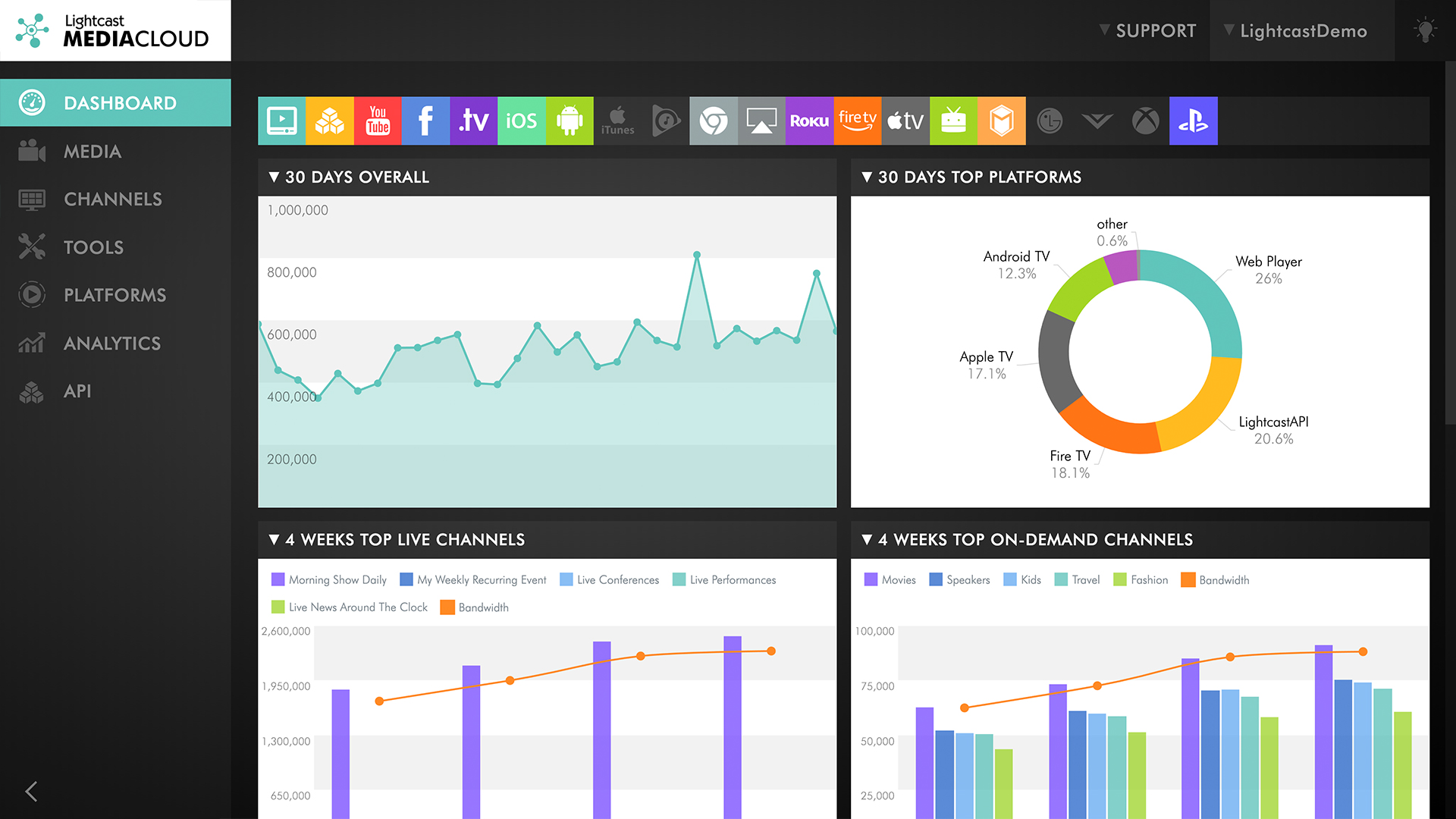This screenshot has width=1456, height=819.
Task: Click the Android platform icon
Action: (x=570, y=121)
